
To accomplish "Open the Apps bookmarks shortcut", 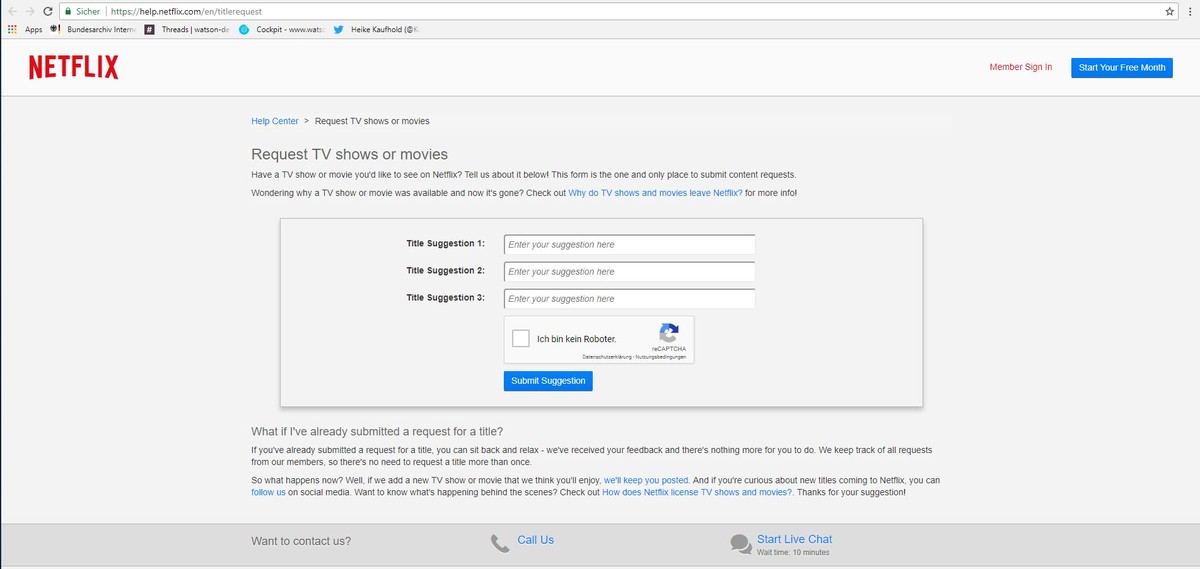I will 25,30.
